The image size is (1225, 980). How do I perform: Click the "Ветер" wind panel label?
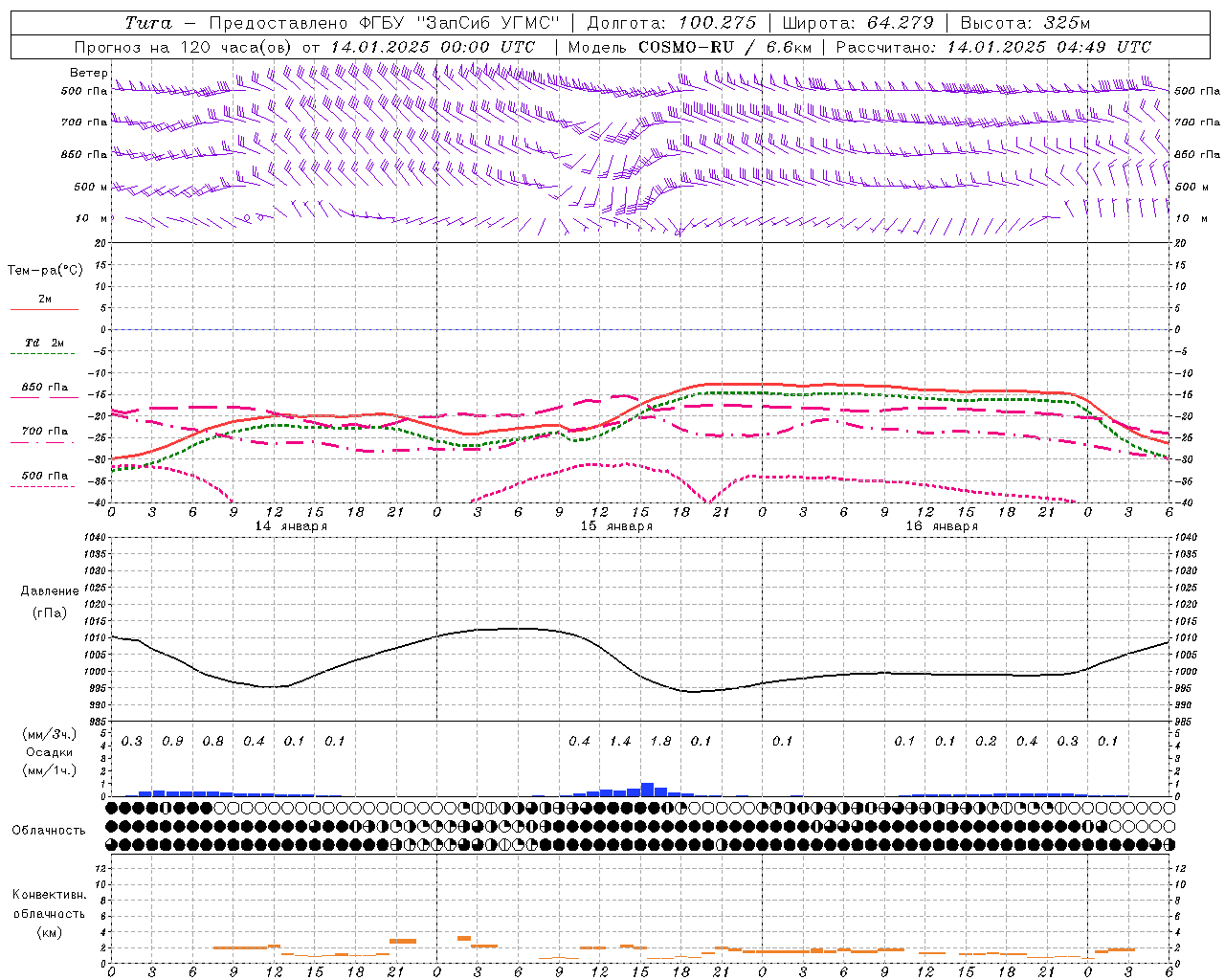(x=89, y=73)
